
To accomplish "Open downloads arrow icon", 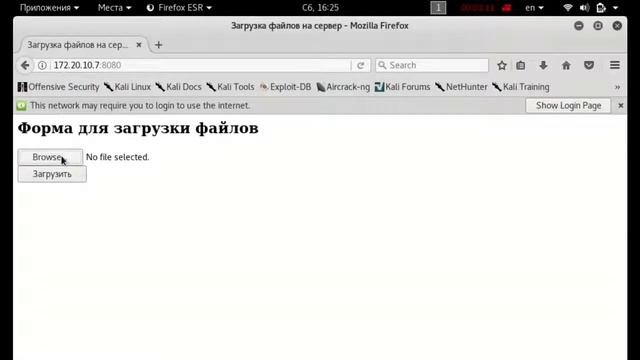I will [x=543, y=65].
